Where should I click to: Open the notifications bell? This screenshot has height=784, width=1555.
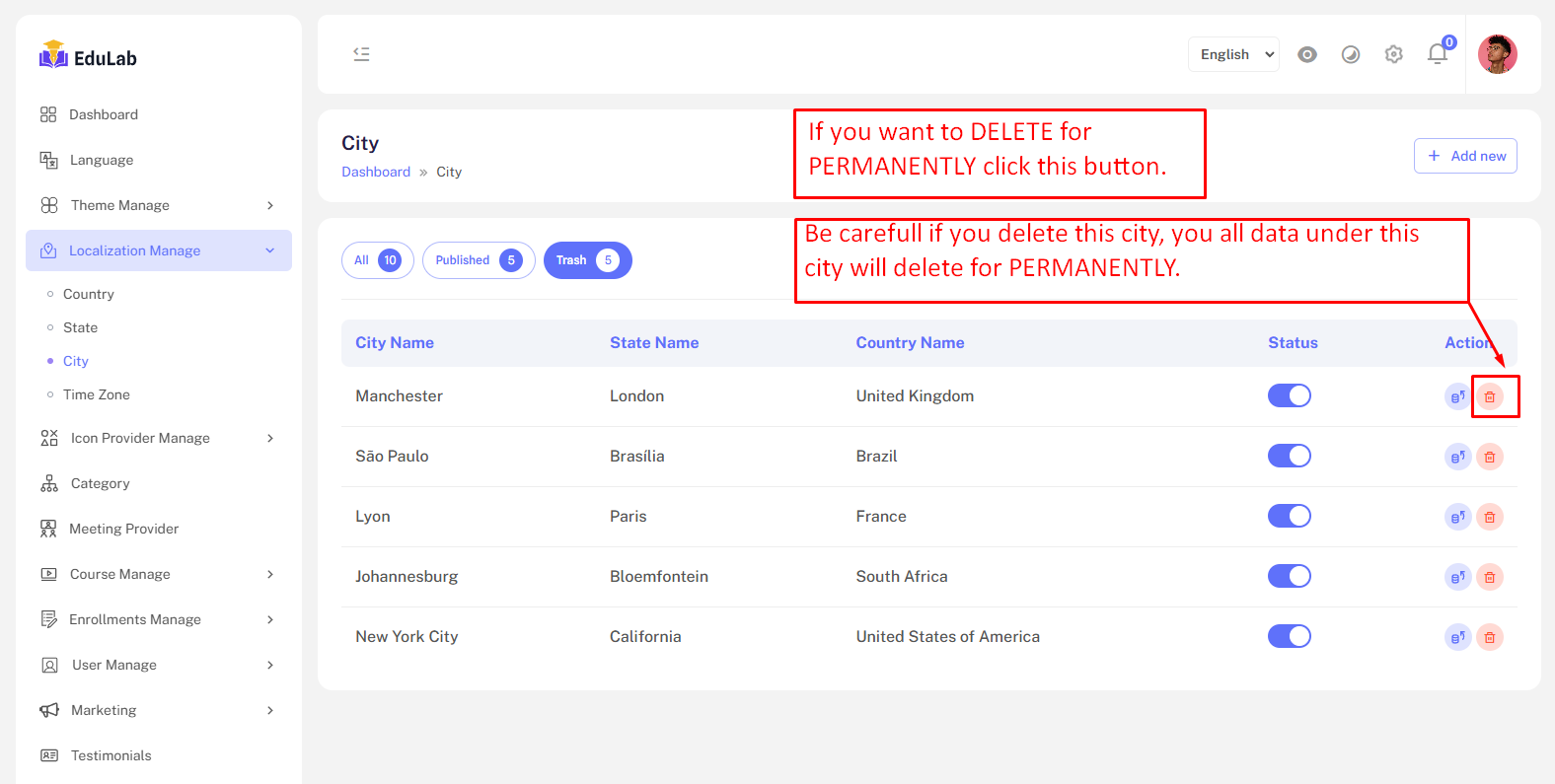(x=1437, y=54)
